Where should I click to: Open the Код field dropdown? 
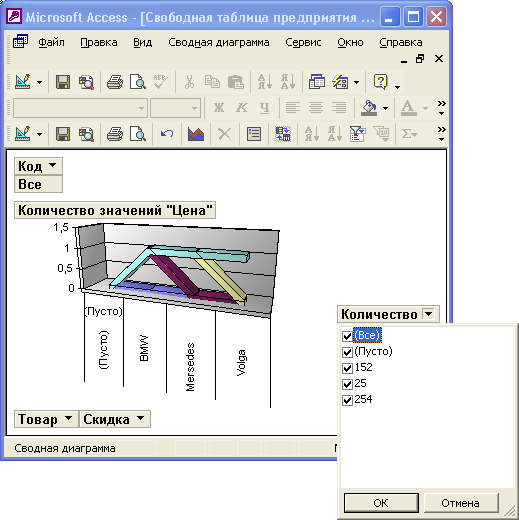coord(52,165)
